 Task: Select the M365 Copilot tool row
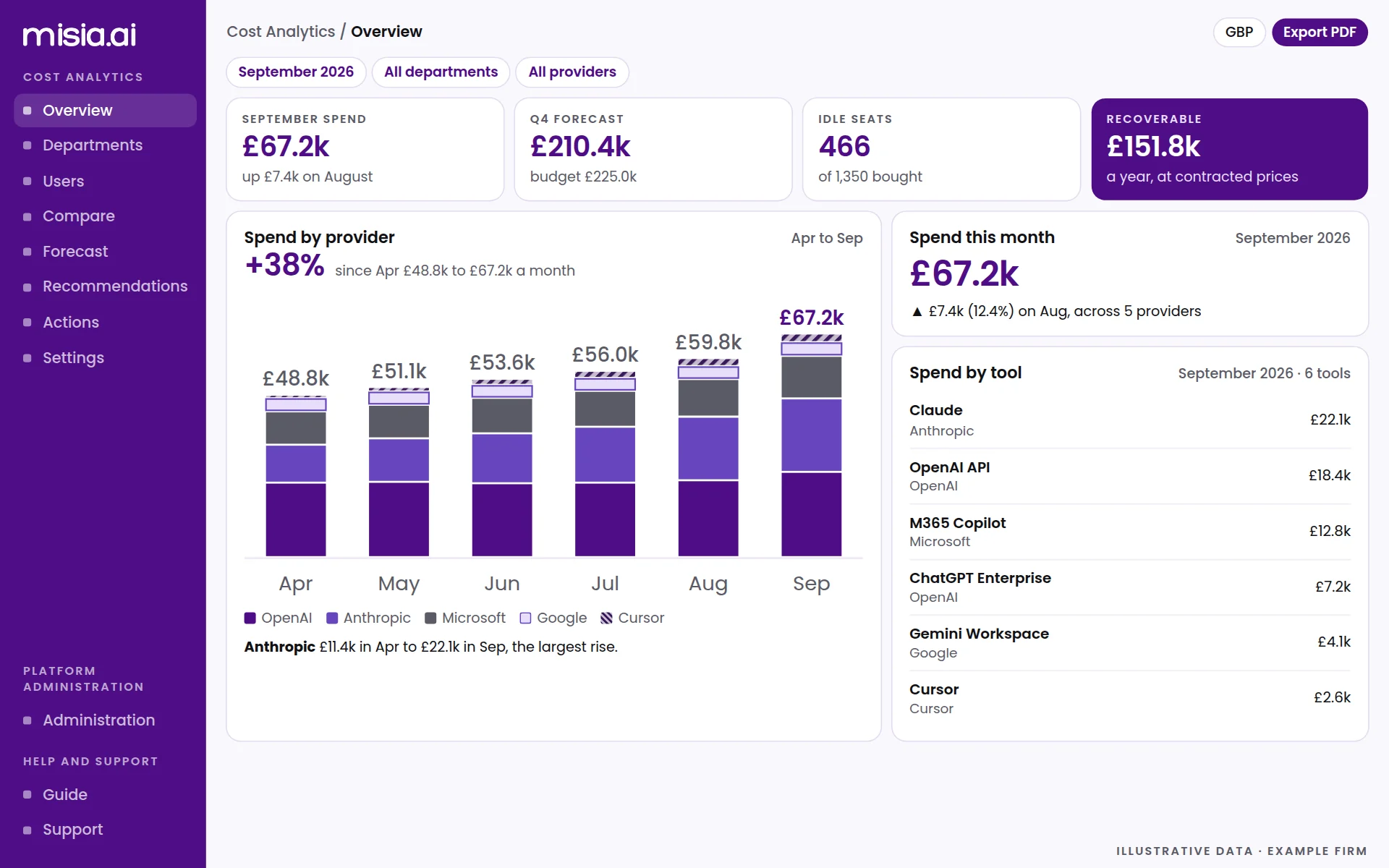pos(1130,532)
